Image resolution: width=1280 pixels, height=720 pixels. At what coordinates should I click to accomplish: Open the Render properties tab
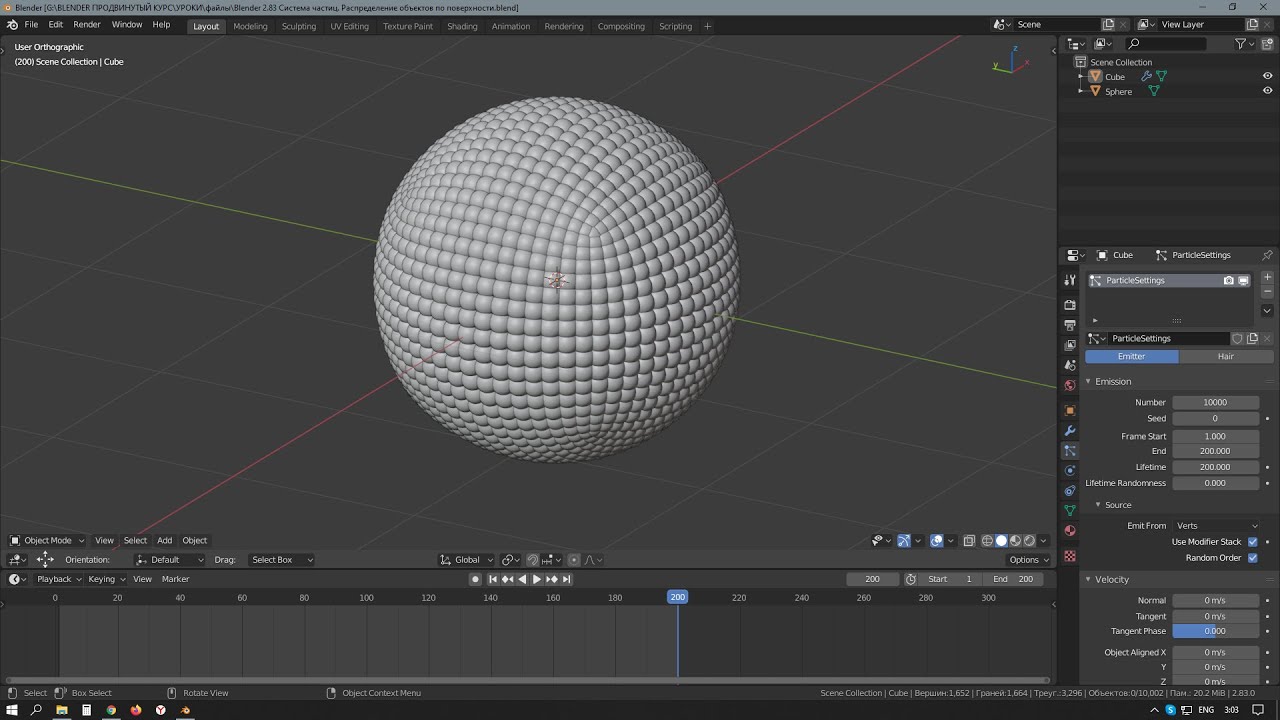click(x=1070, y=304)
